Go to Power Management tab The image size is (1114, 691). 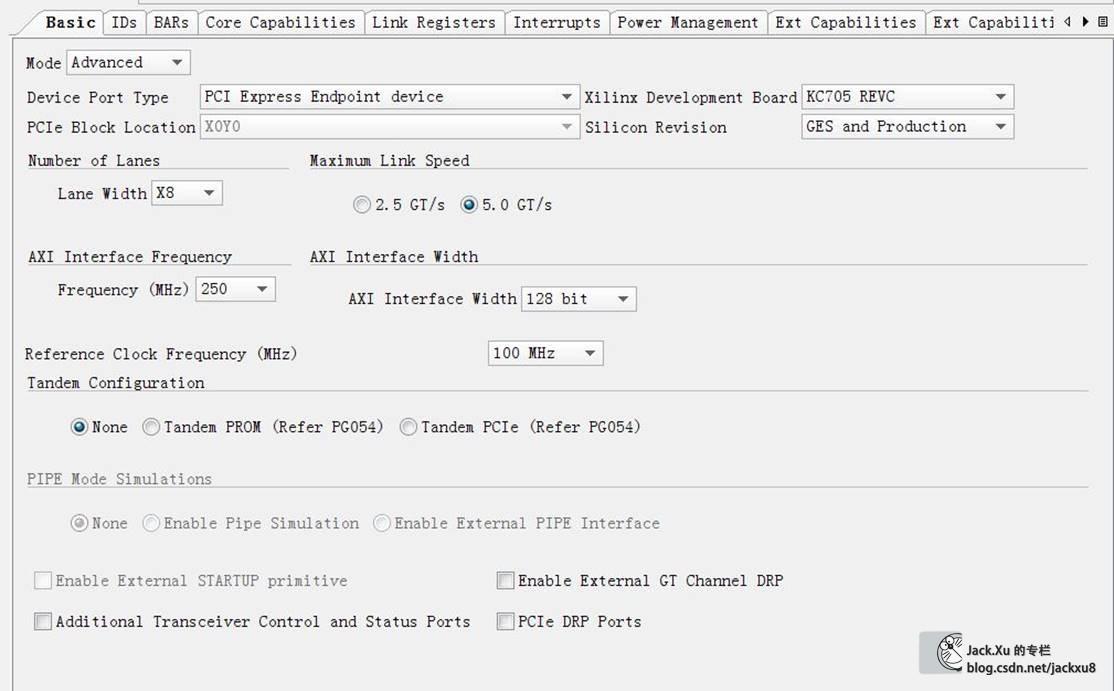pos(687,22)
